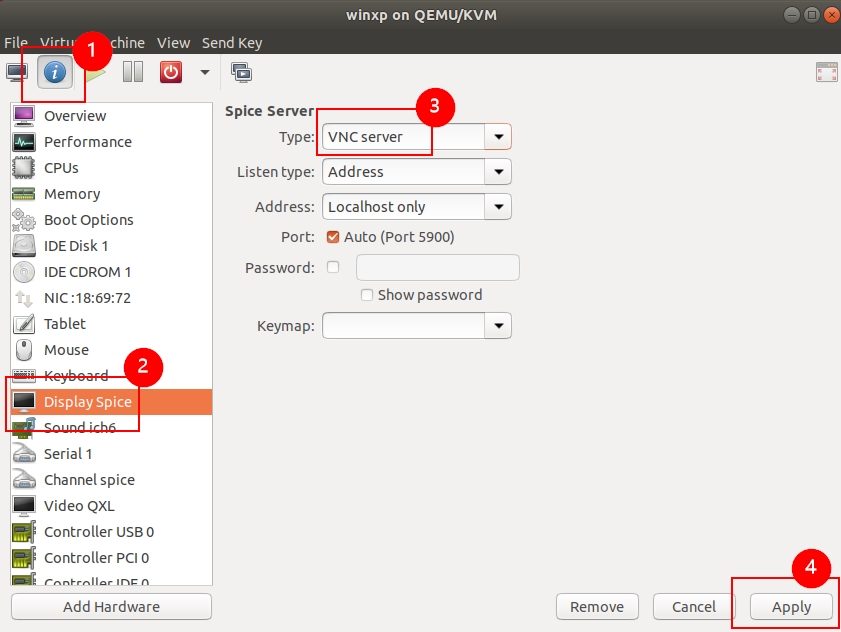Toggle fullscreen icon at toolbar right
This screenshot has height=632, width=841.
coord(826,72)
